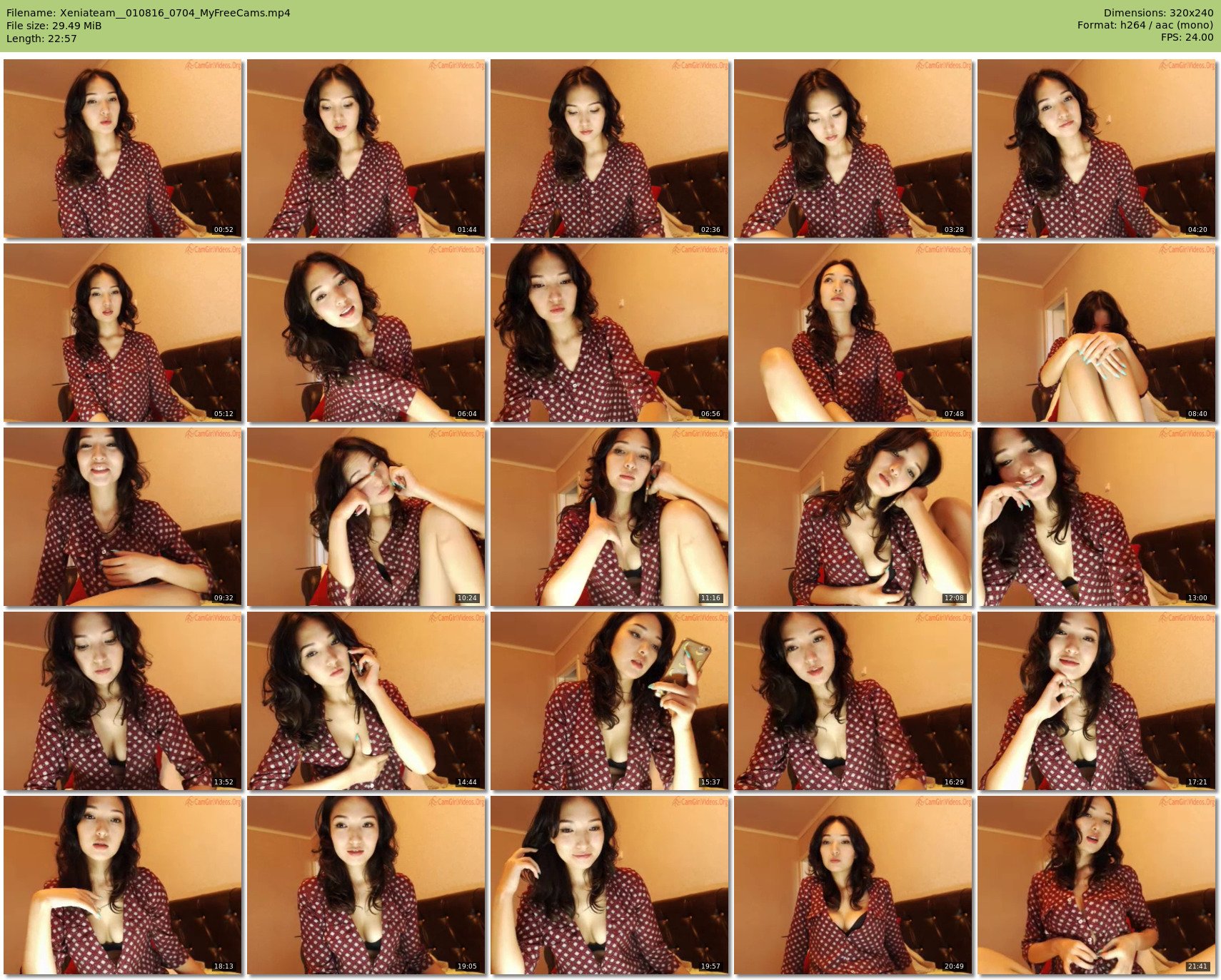Open the thumbnail timestamped 11:16
This screenshot has width=1221, height=980.
[610, 517]
